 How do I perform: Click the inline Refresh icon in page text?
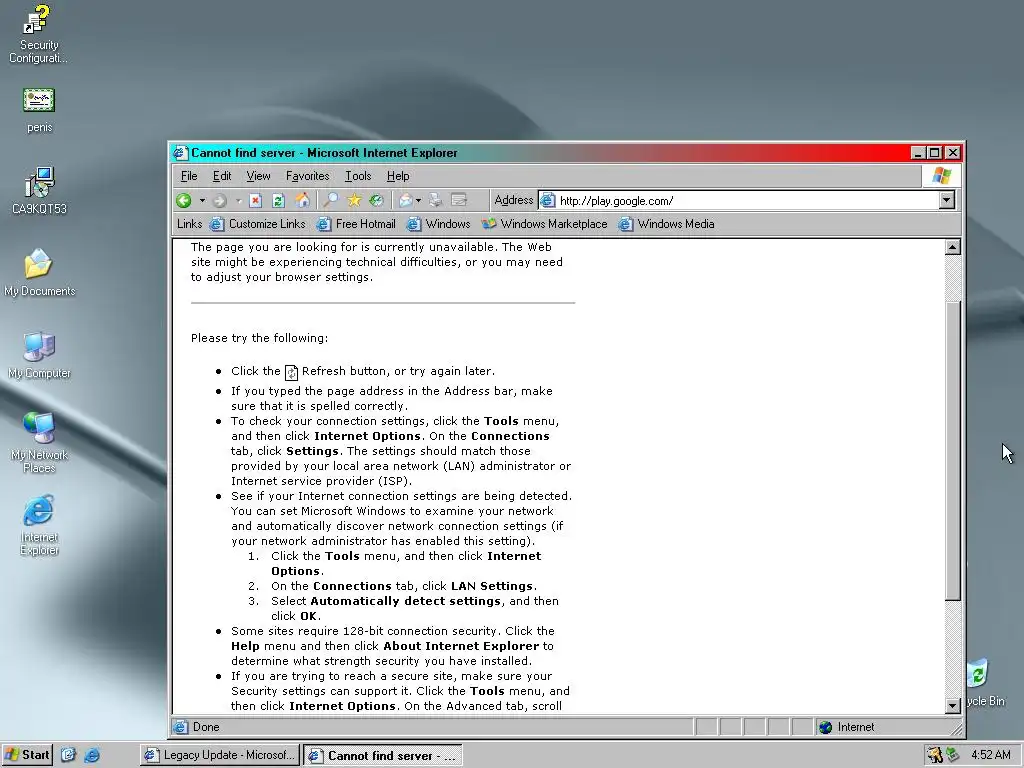tap(291, 372)
